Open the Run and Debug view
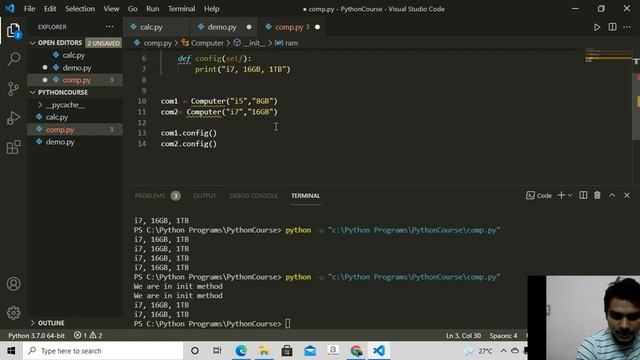 (x=13, y=118)
